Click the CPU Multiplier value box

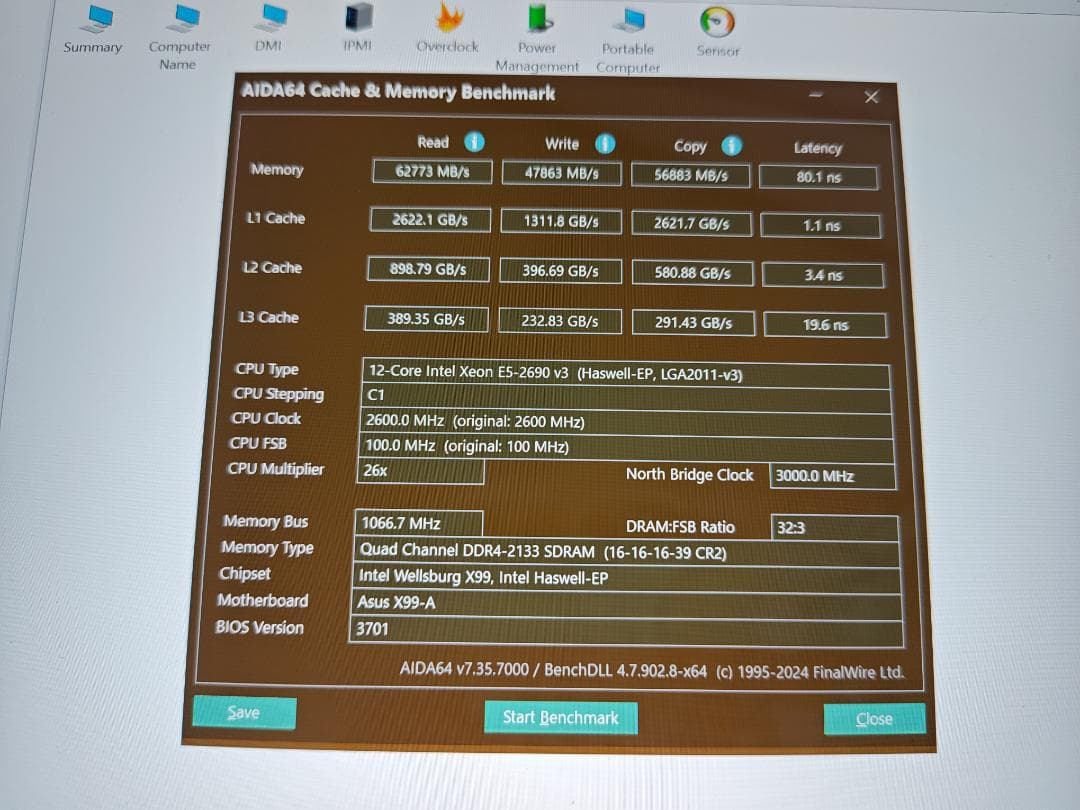coord(420,471)
